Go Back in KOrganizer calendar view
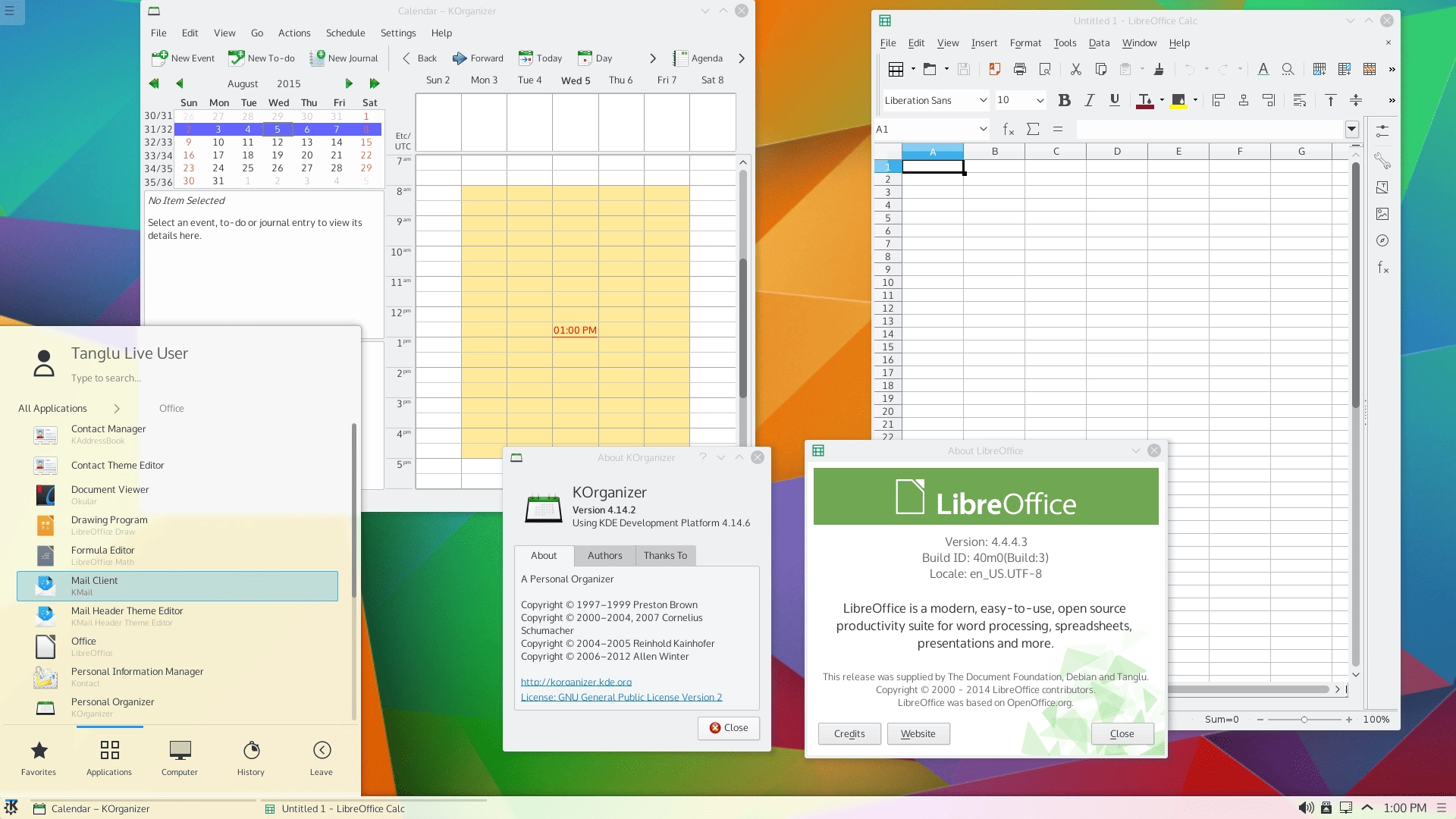Image resolution: width=1456 pixels, height=819 pixels. 419,58
